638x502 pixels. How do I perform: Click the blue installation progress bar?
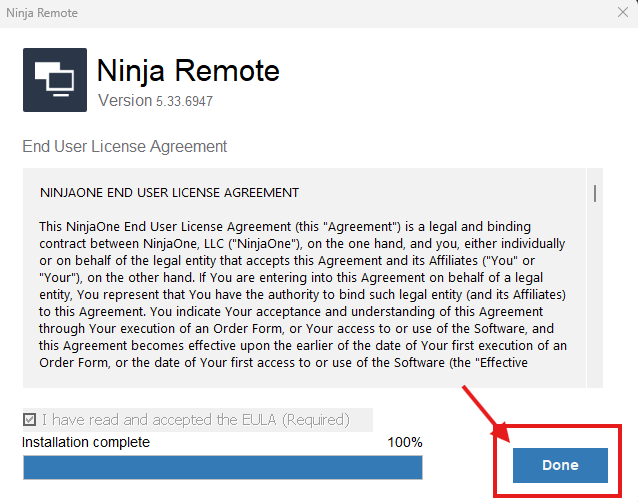(222, 467)
